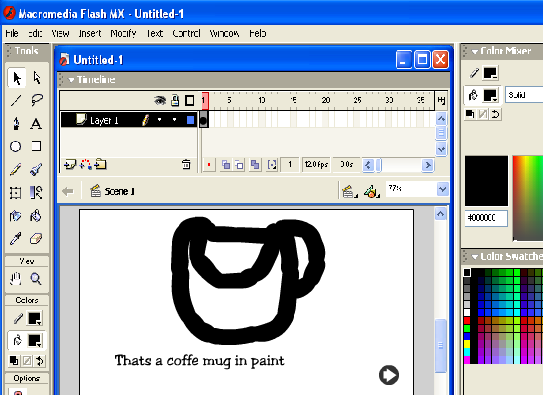Select the Lasso tool
Screen dimensions: 543x395
pyautogui.click(x=36, y=100)
